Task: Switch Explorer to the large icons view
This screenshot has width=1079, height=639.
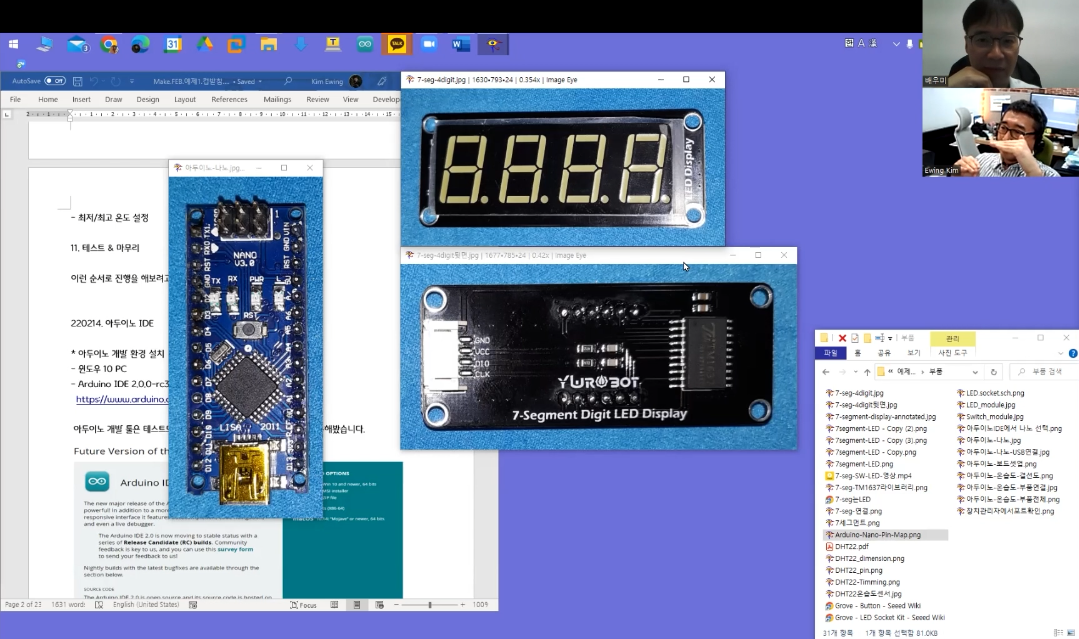Action: point(1069,633)
